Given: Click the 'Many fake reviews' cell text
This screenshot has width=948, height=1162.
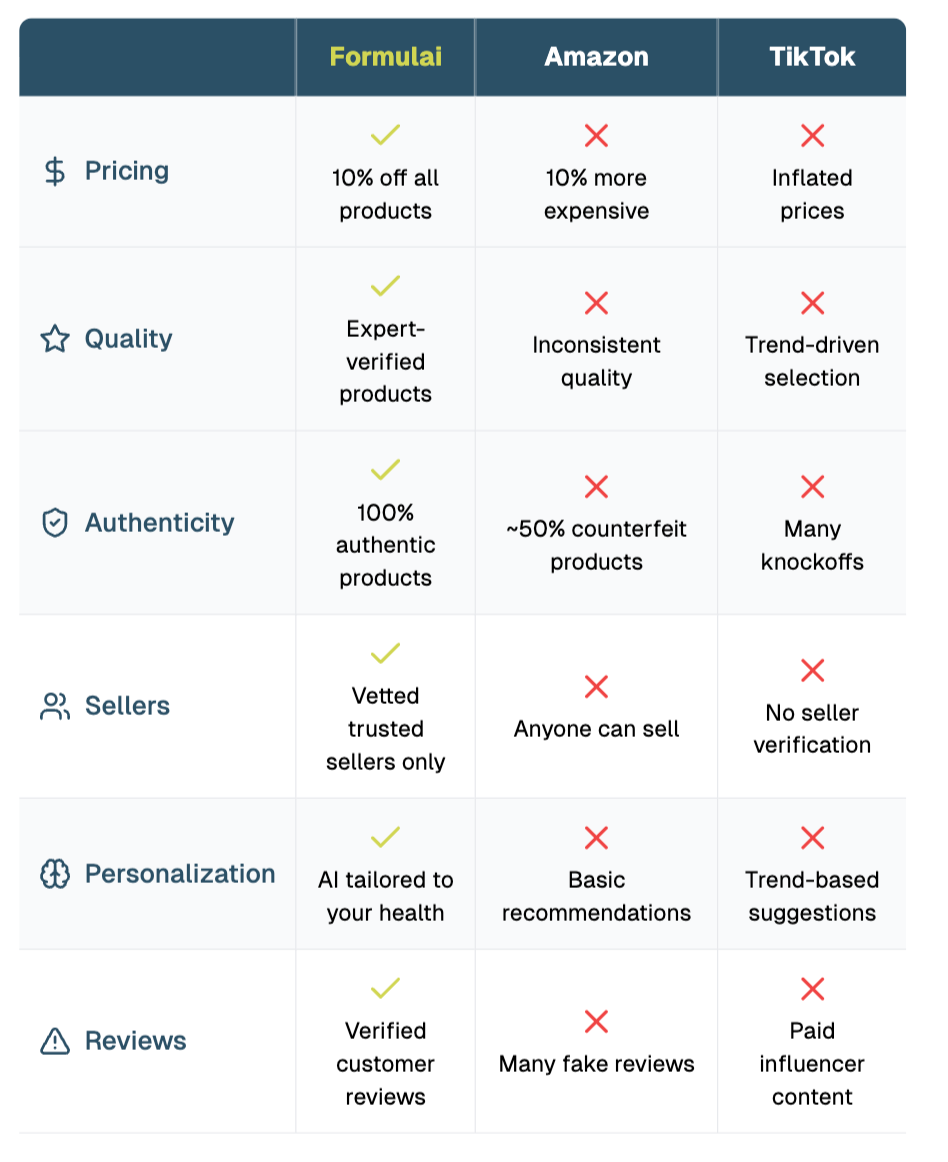Looking at the screenshot, I should tap(597, 1064).
